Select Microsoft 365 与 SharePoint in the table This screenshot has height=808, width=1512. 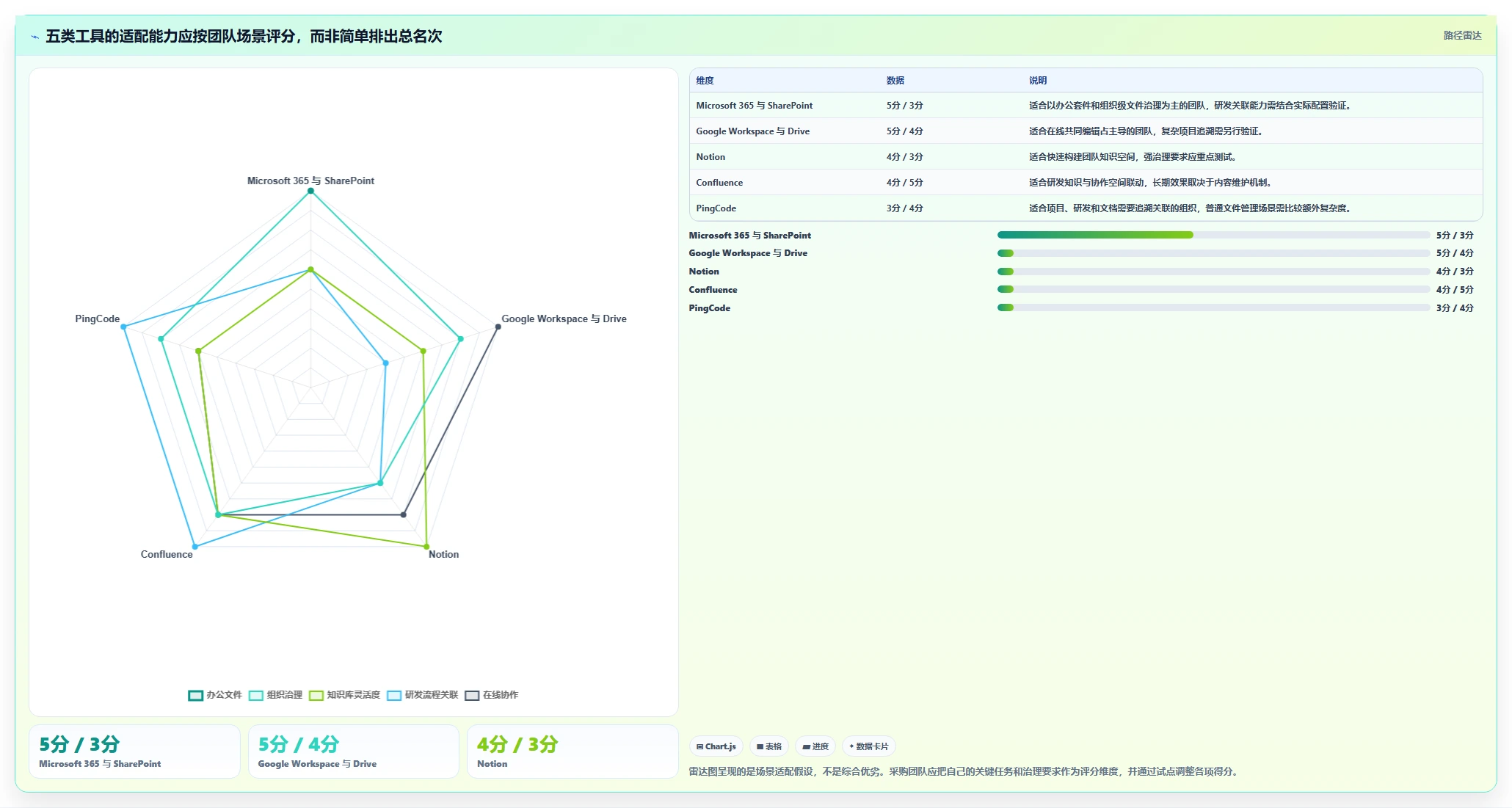pos(755,106)
